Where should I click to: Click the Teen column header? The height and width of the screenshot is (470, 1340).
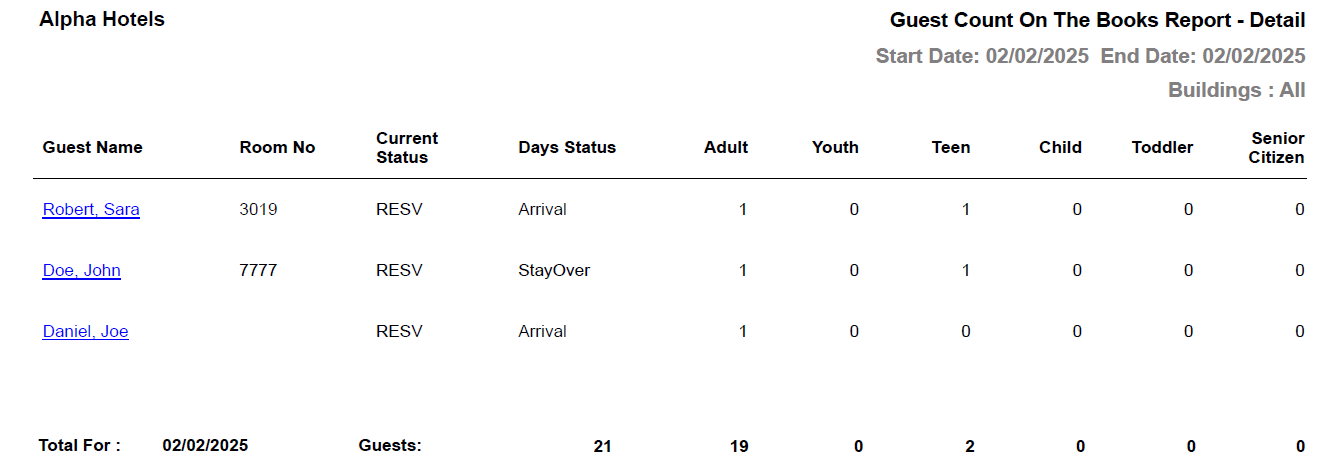coord(951,148)
